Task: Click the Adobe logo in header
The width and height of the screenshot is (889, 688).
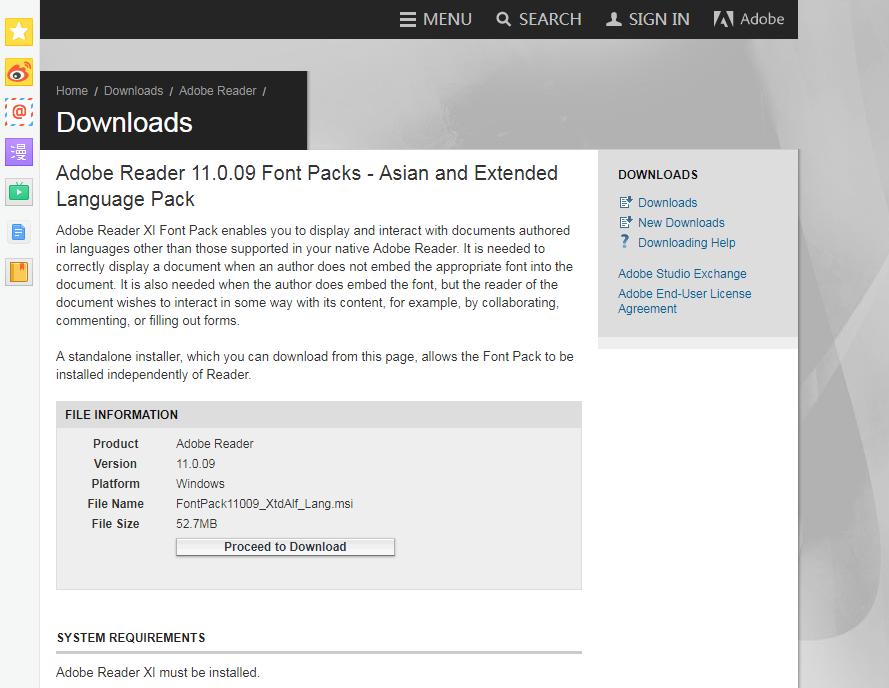Action: (748, 19)
